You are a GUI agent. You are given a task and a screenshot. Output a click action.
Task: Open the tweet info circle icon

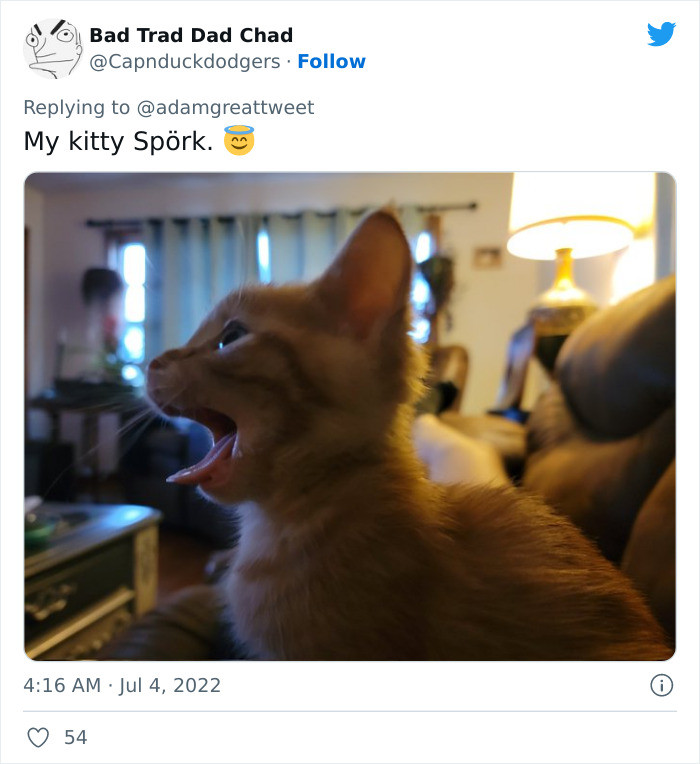point(662,685)
